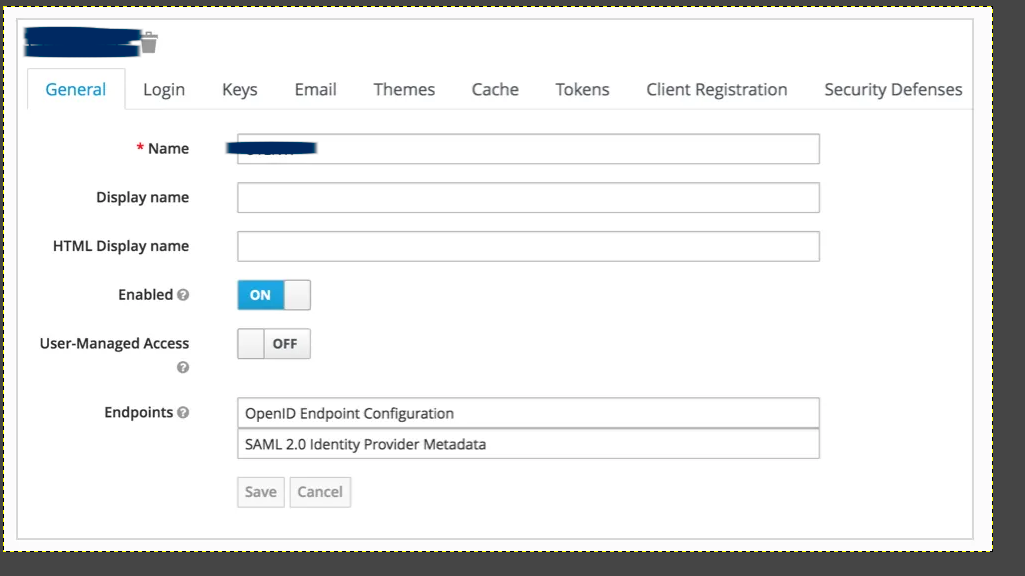Image resolution: width=1025 pixels, height=576 pixels.
Task: Turn on User-Managed Access switch
Action: 274,344
